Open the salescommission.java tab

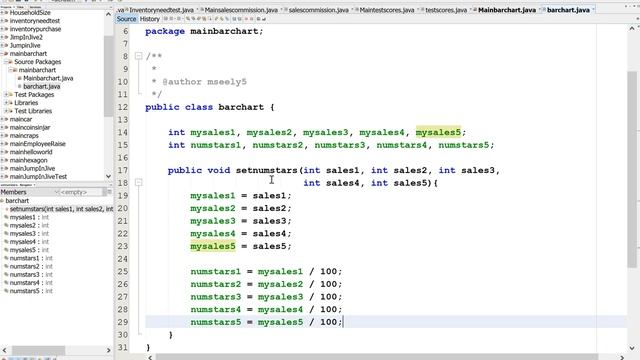tap(318, 10)
